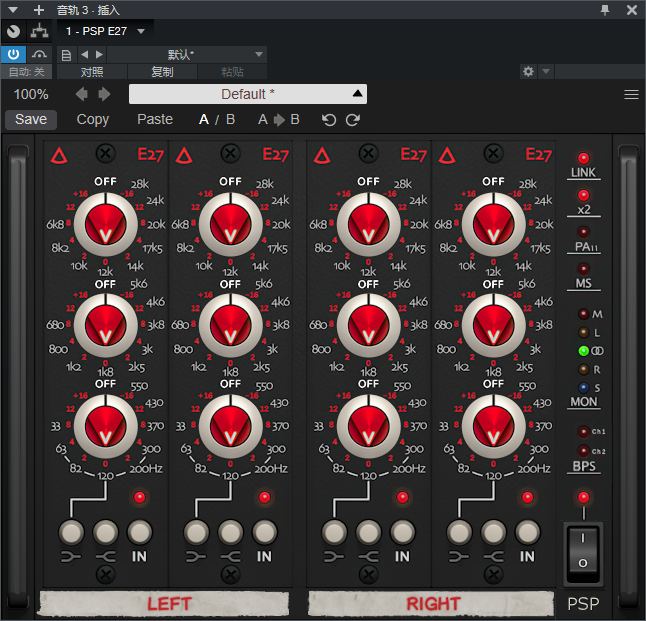Open the hamburger menu icon
Image resolution: width=646 pixels, height=621 pixels.
point(631,94)
